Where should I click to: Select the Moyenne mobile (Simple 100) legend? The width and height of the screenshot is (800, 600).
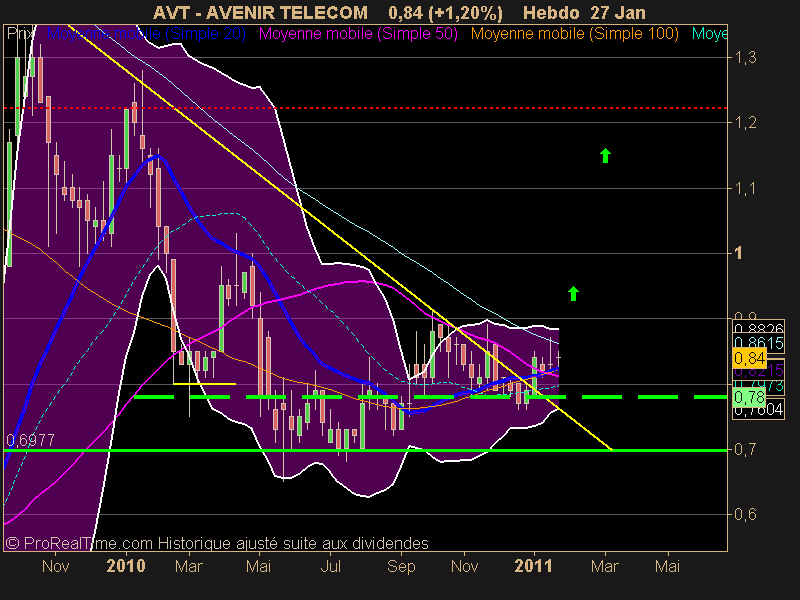coord(574,34)
